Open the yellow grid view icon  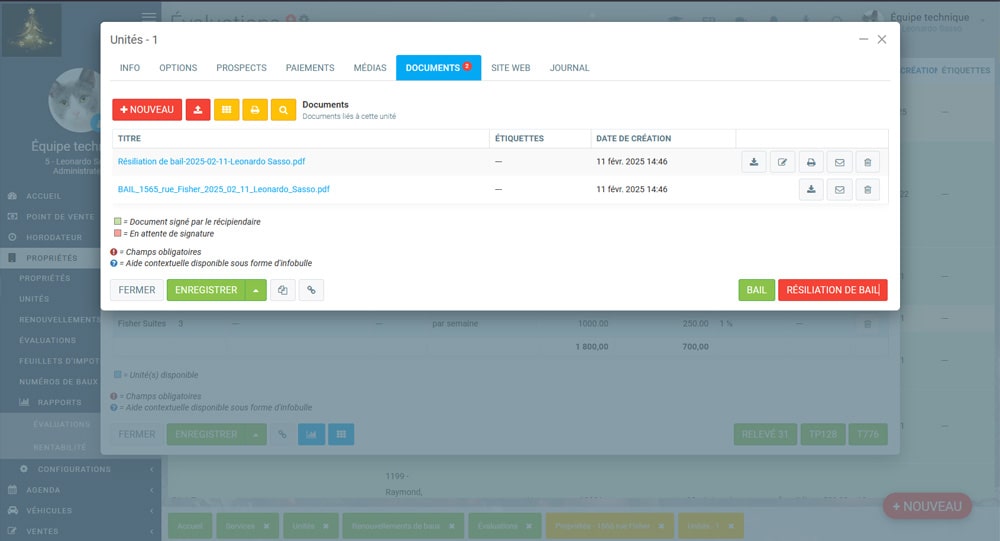coord(226,110)
